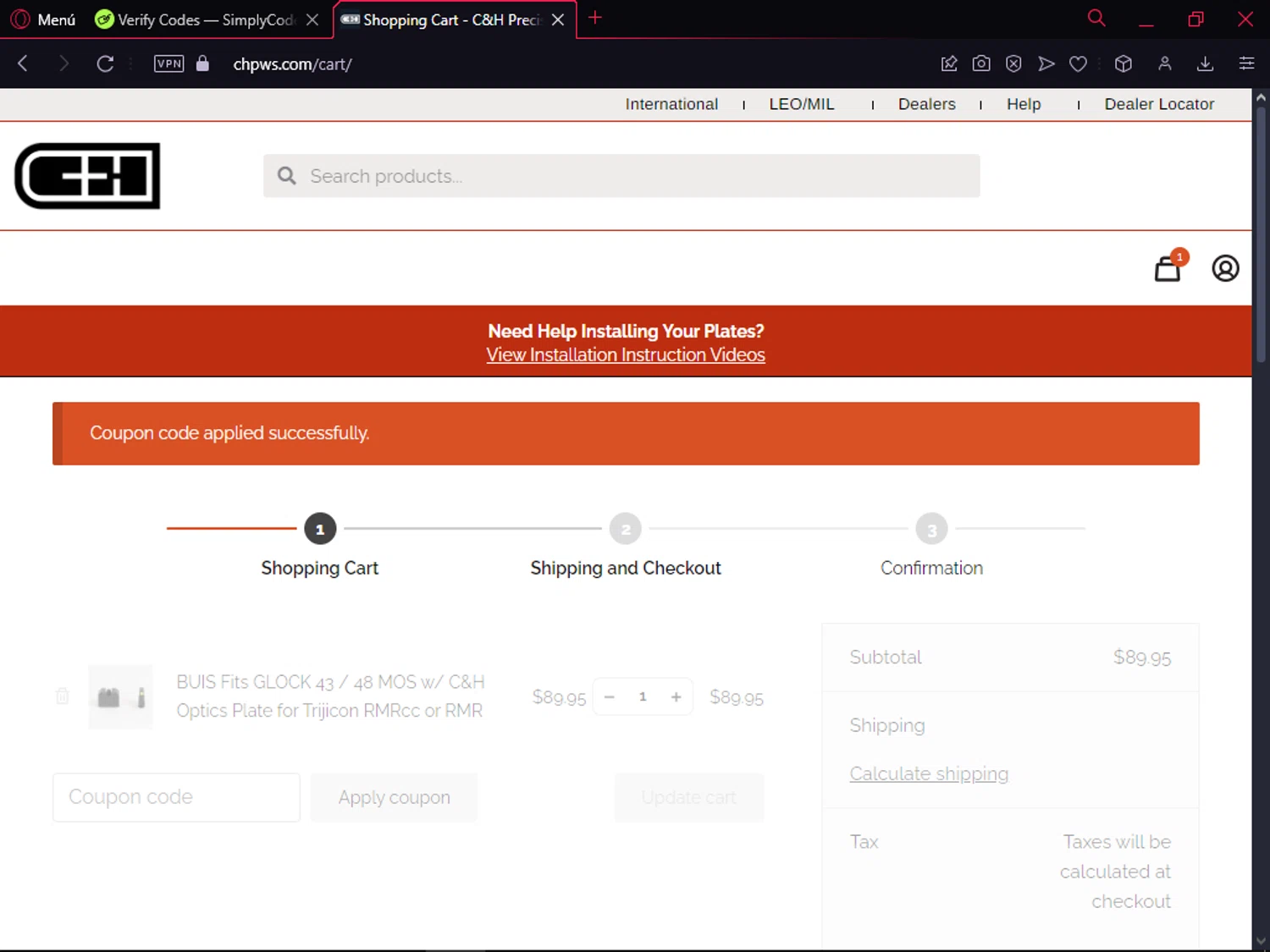The height and width of the screenshot is (952, 1270).
Task: Open the browser profile icon
Action: pyautogui.click(x=1165, y=63)
